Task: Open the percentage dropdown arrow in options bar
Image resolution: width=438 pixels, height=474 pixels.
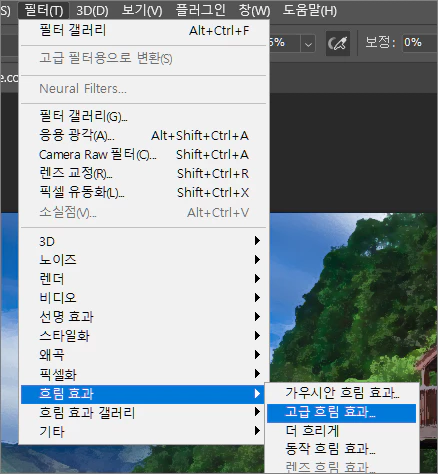Action: (x=308, y=43)
